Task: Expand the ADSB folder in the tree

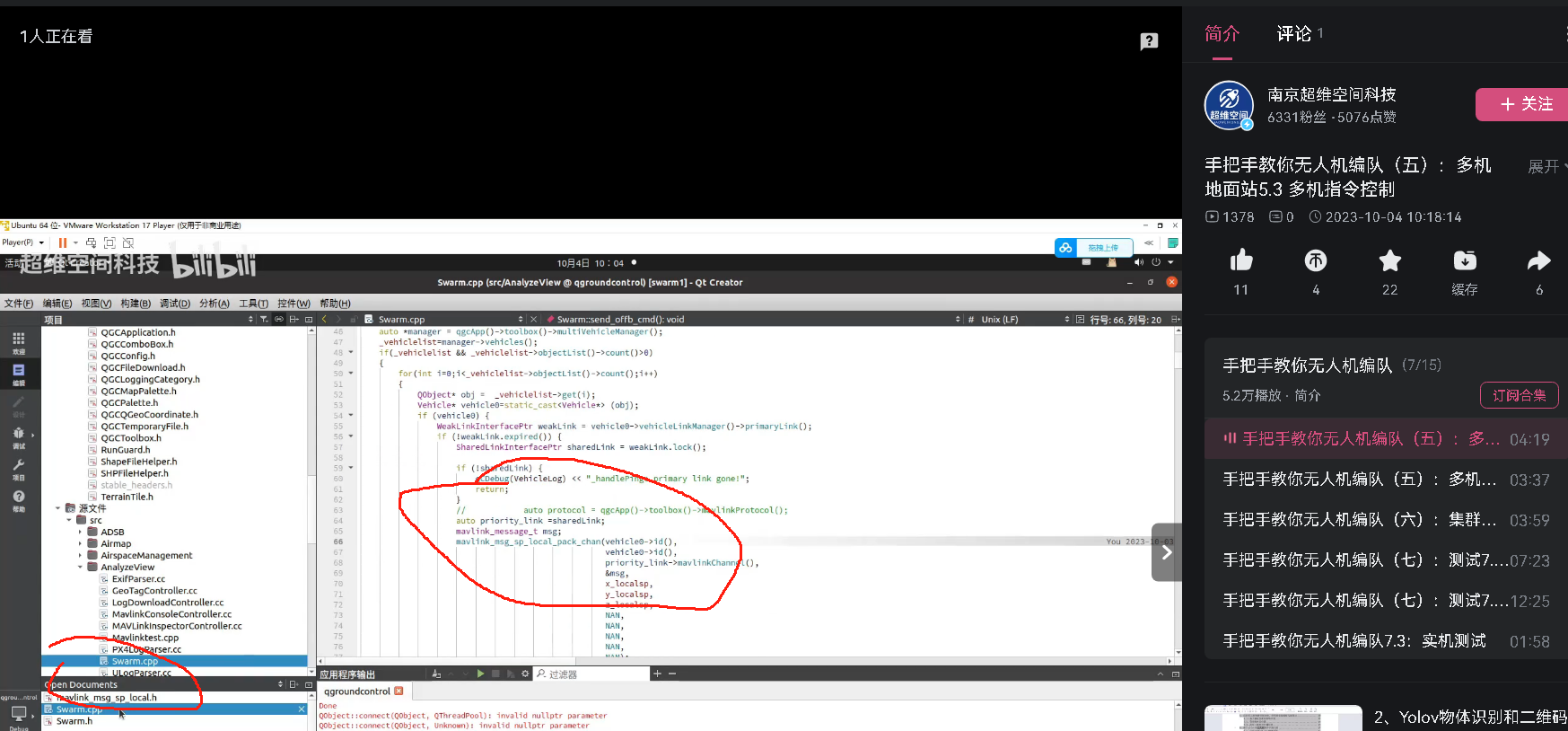Action: pyautogui.click(x=80, y=532)
